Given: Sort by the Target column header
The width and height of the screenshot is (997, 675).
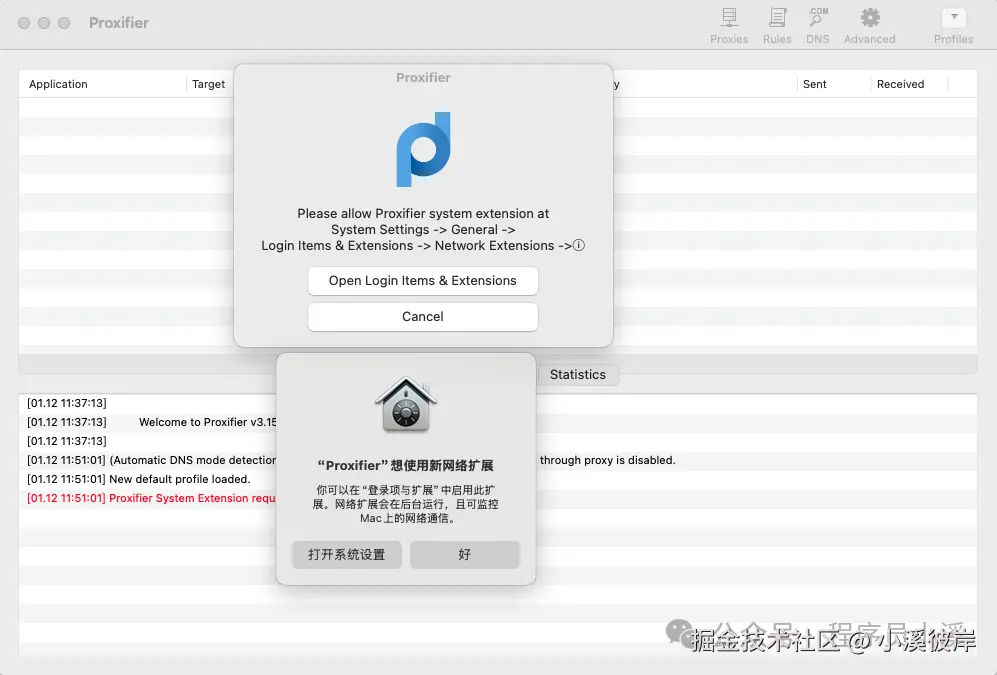Looking at the screenshot, I should tap(209, 84).
